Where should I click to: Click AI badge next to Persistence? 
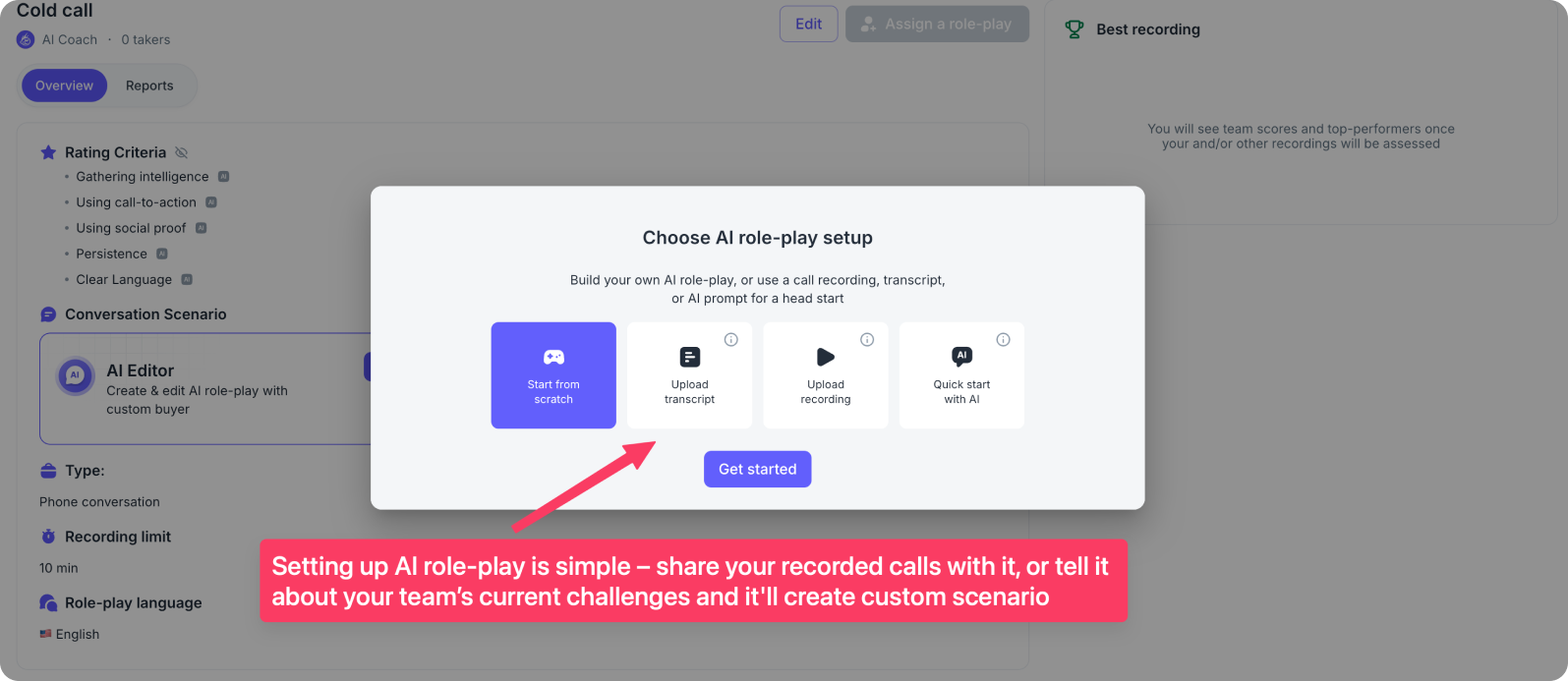coord(162,254)
